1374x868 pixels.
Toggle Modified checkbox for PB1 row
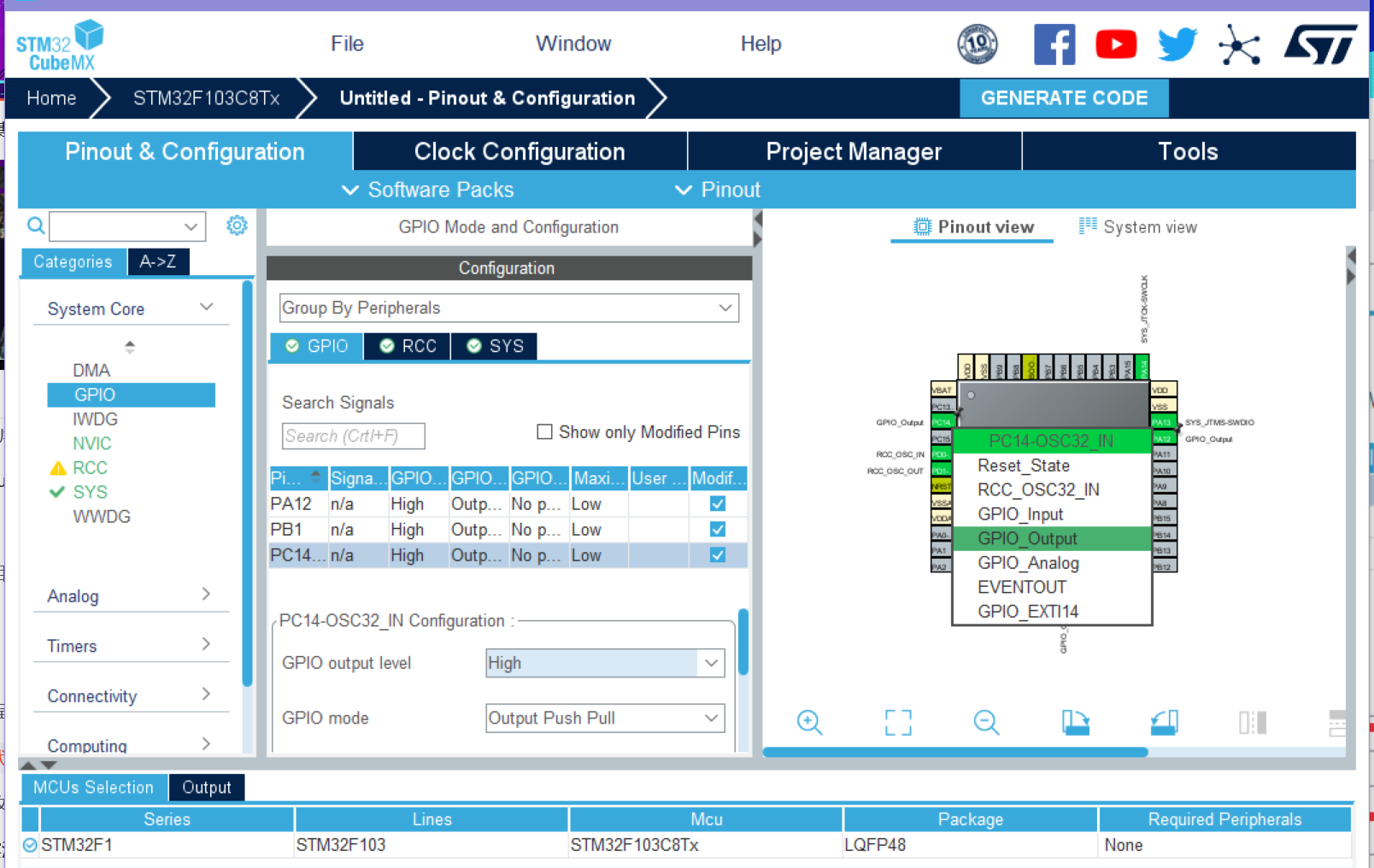click(x=718, y=530)
